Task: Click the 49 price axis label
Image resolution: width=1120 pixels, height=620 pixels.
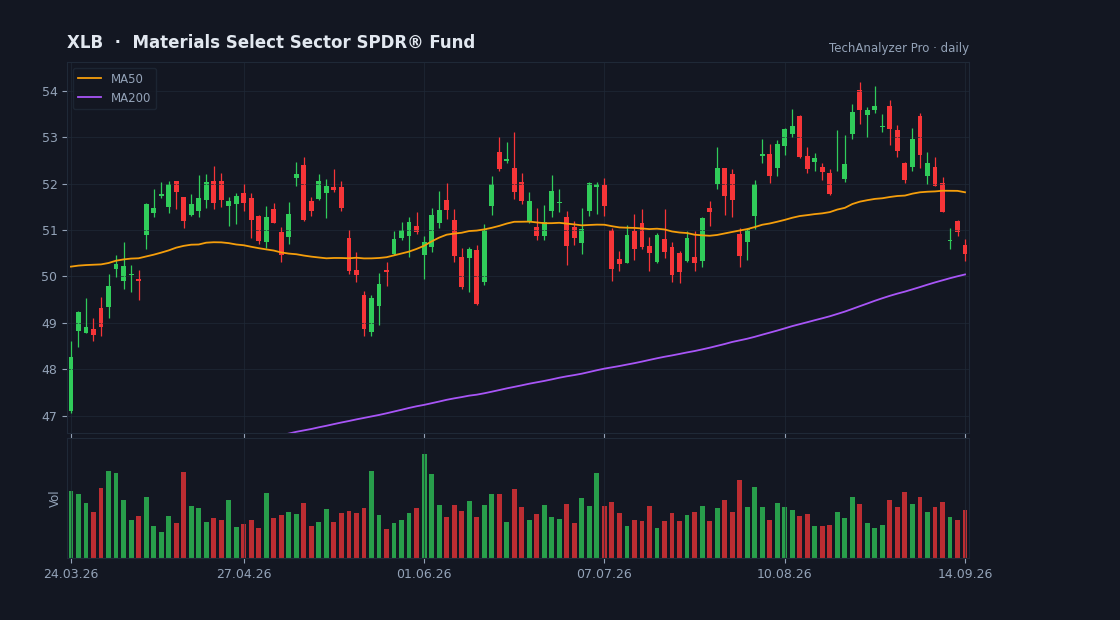Action: coord(50,324)
